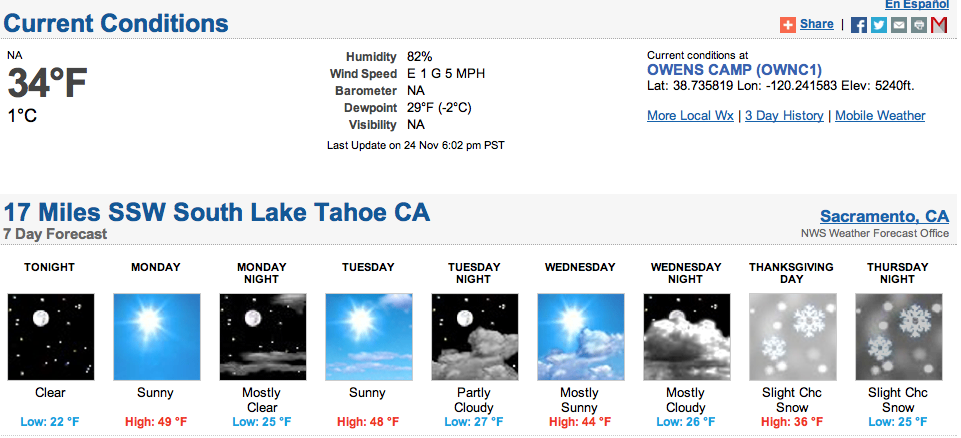The width and height of the screenshot is (961, 438).
Task: Open the En Español link
Action: point(917,5)
